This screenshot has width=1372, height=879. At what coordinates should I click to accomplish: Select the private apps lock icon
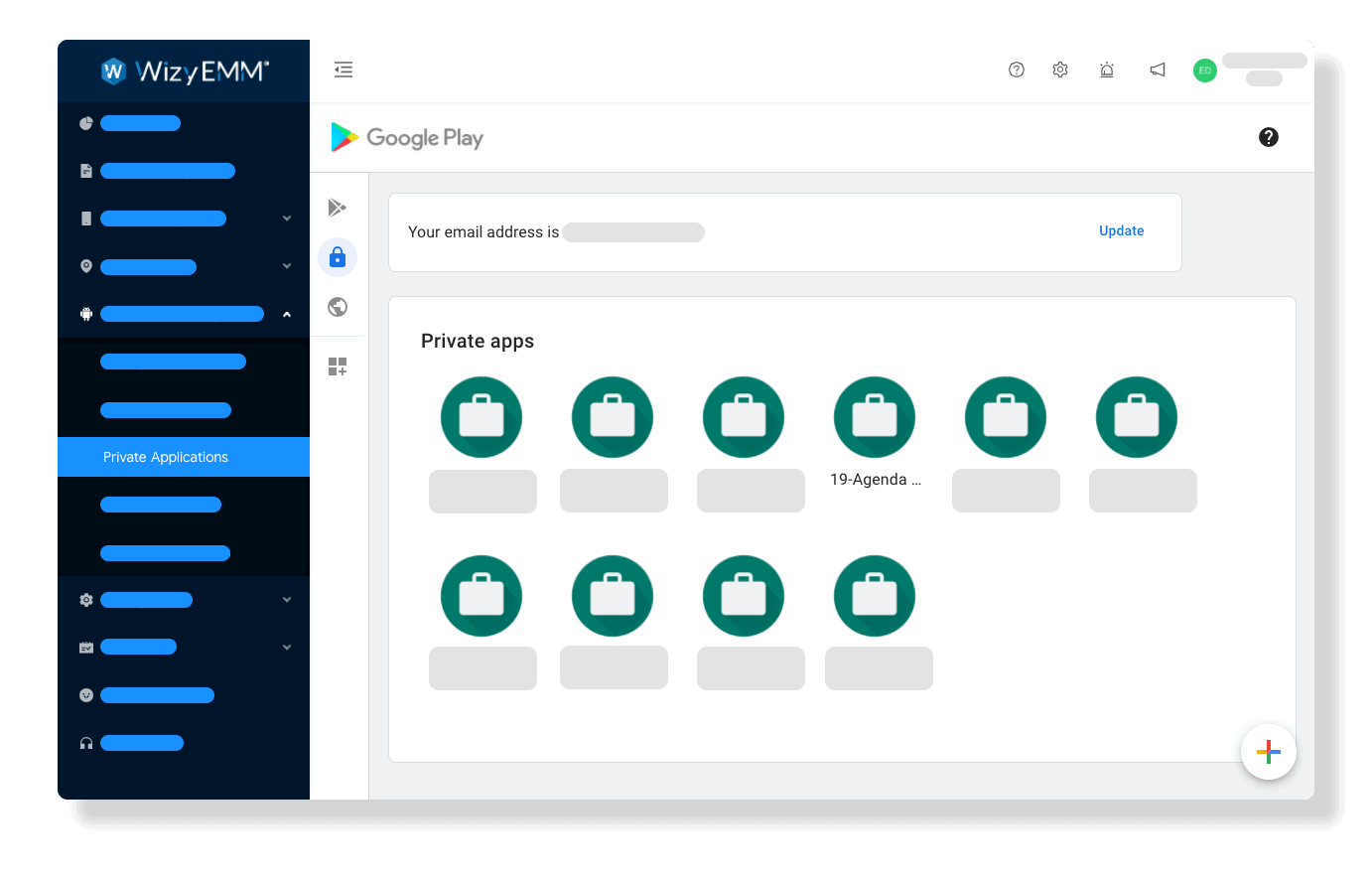click(x=338, y=257)
